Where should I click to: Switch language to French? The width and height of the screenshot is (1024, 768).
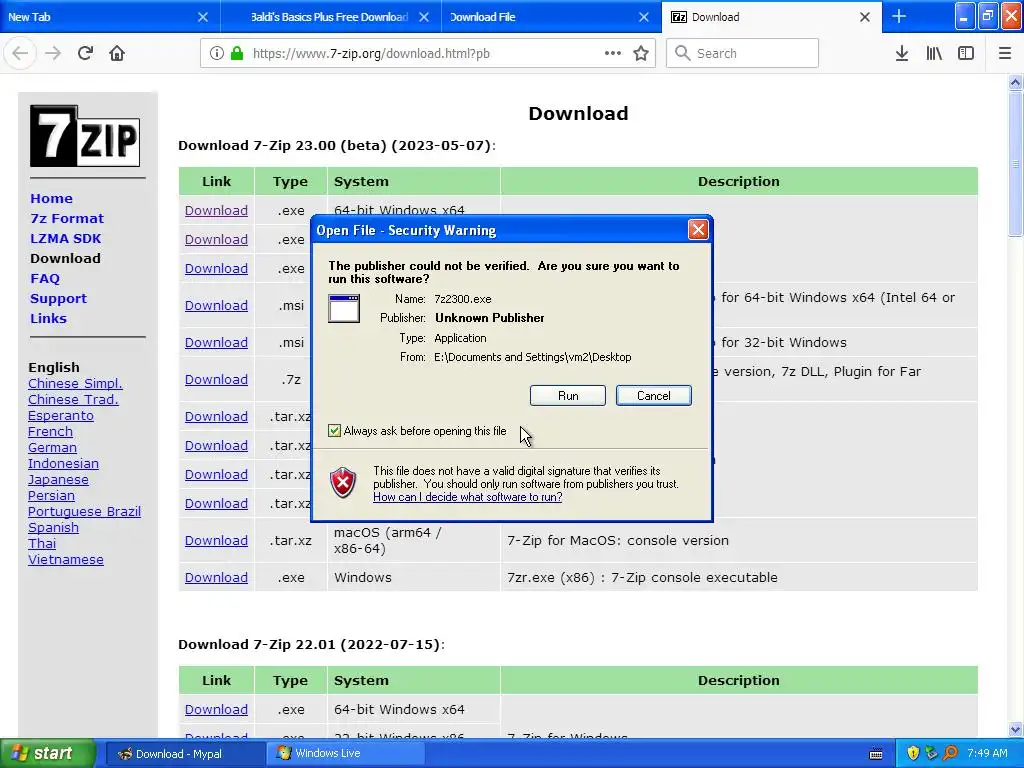pyautogui.click(x=50, y=432)
